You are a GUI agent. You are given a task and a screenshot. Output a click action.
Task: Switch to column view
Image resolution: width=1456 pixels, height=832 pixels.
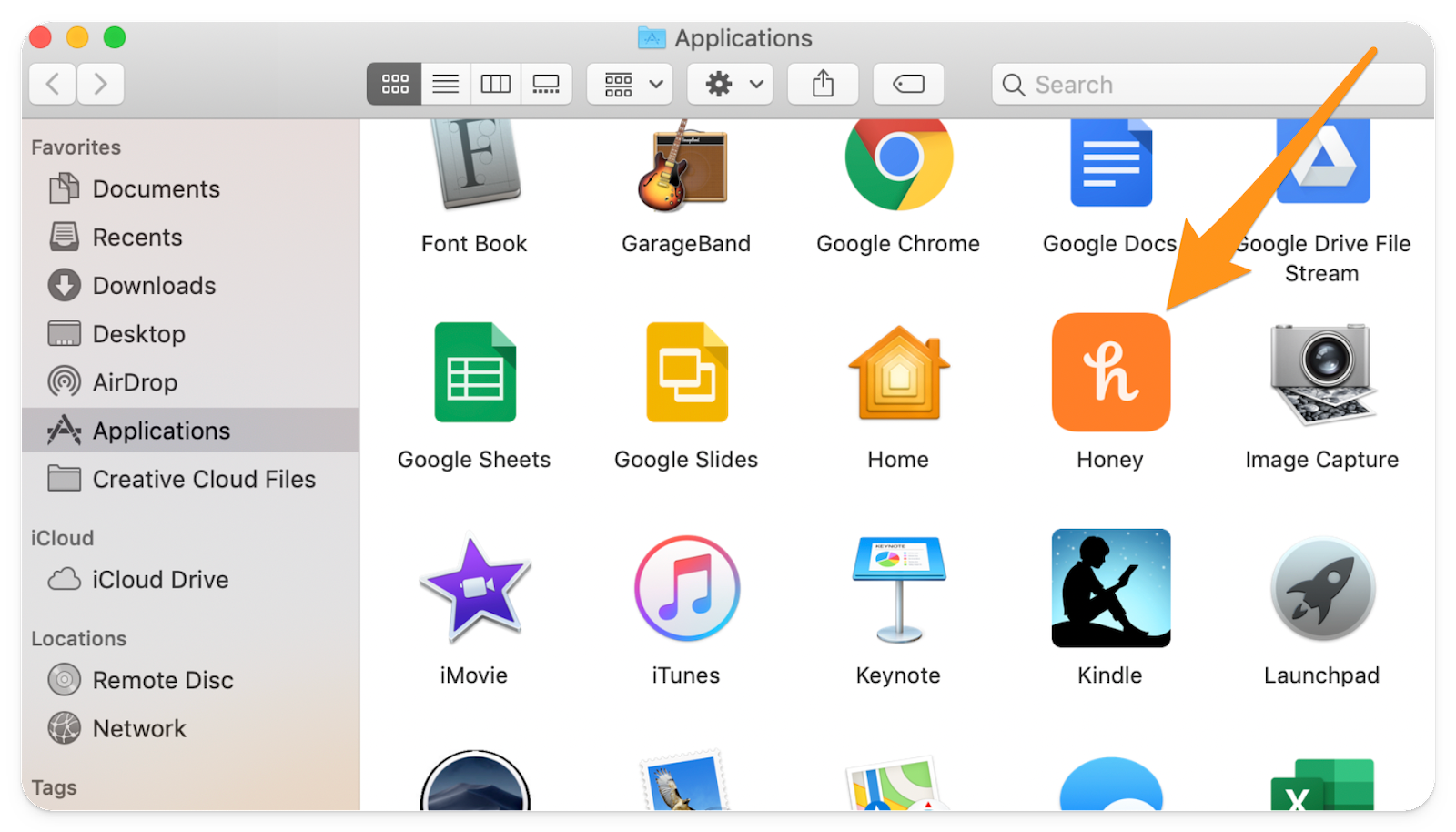496,84
